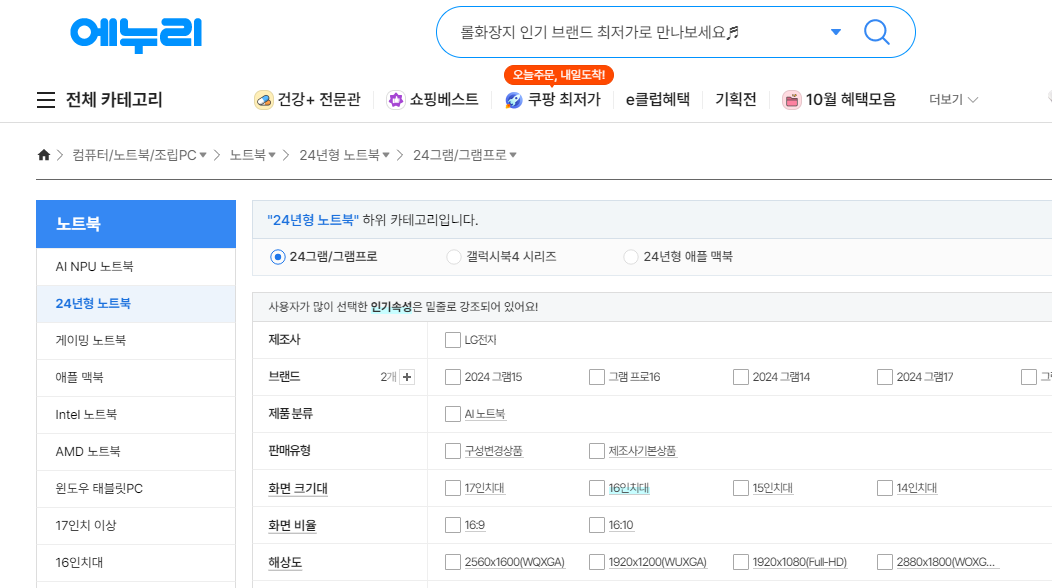This screenshot has width=1052, height=588.
Task: Select the 24년형 애플 맥북 radio button
Action: (x=631, y=257)
